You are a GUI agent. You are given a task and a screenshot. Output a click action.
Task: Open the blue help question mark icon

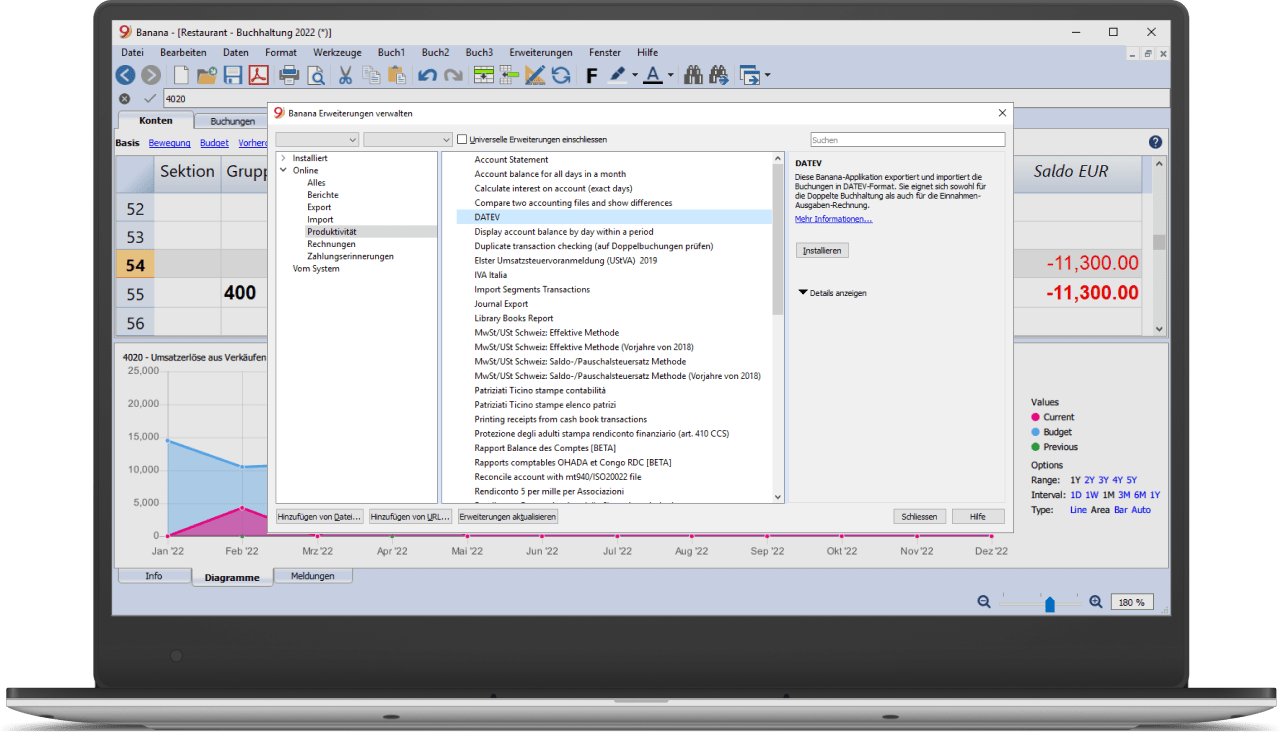tap(1156, 143)
